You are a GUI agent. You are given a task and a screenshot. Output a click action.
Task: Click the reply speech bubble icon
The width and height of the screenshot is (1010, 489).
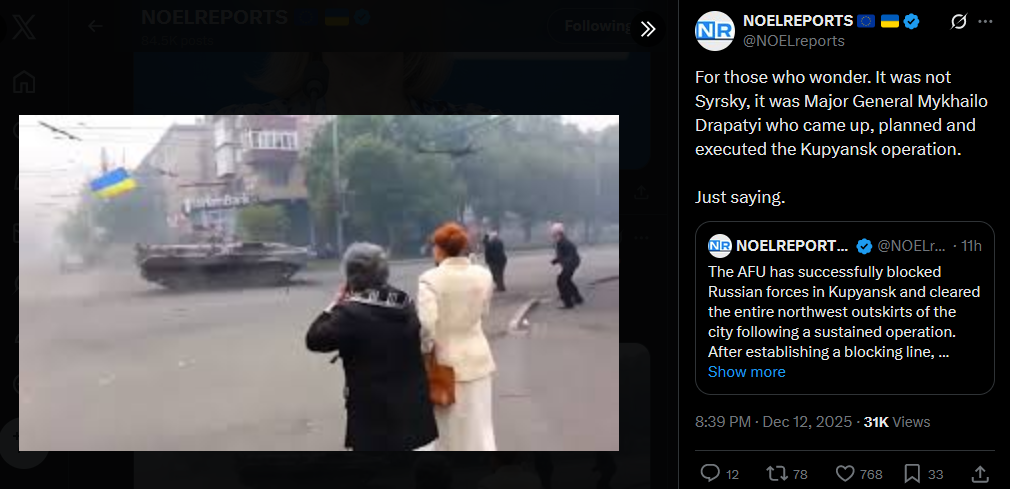710,474
